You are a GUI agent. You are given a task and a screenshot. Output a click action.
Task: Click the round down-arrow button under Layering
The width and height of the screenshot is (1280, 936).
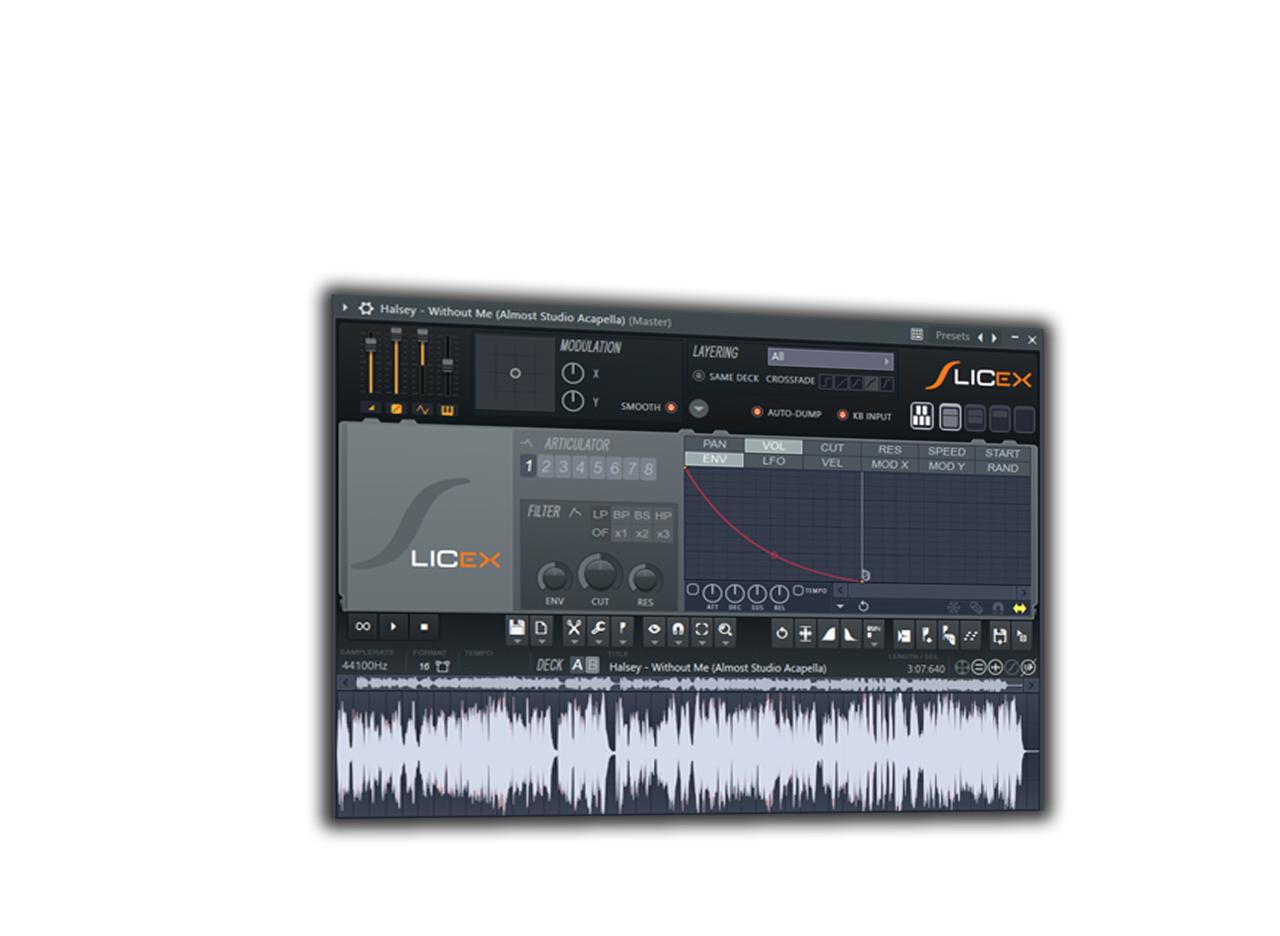tap(699, 408)
